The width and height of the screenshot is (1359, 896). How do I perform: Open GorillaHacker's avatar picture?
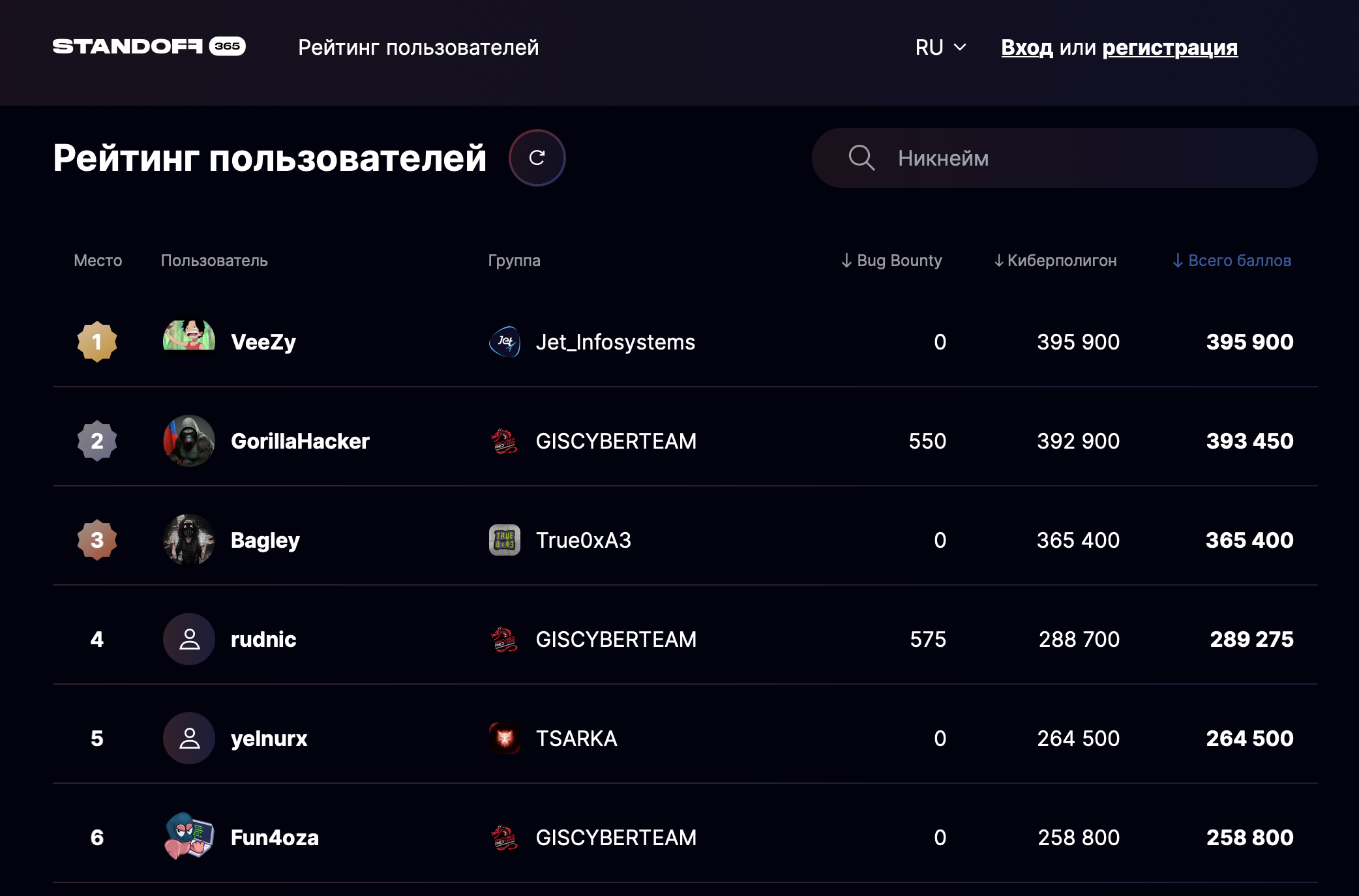[x=189, y=441]
